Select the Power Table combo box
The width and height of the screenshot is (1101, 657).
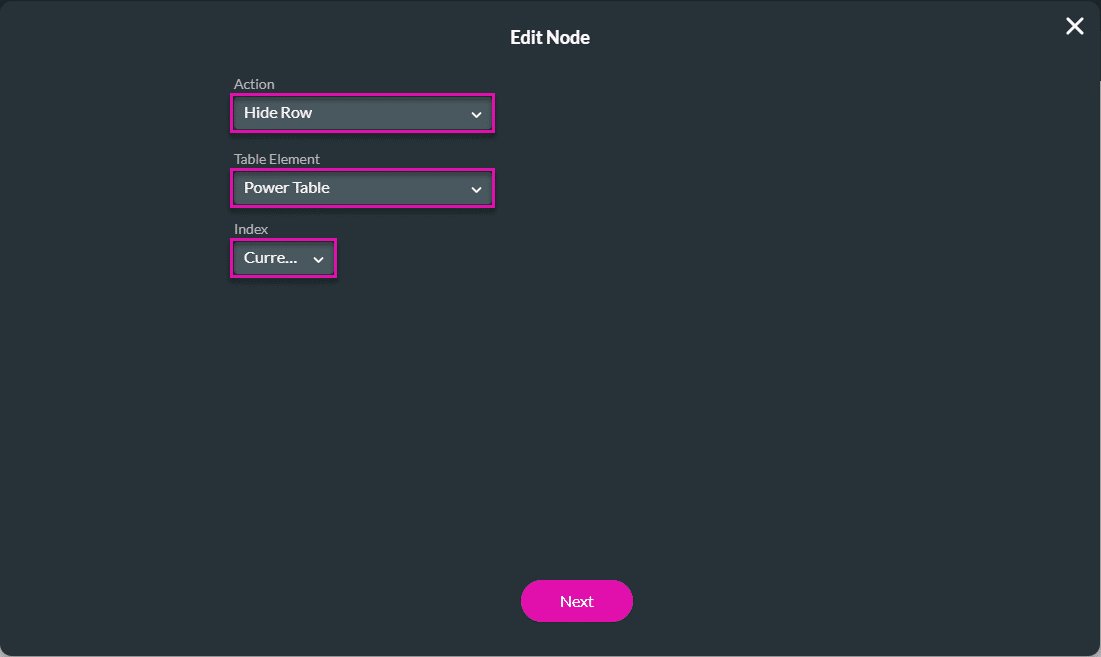click(350, 188)
